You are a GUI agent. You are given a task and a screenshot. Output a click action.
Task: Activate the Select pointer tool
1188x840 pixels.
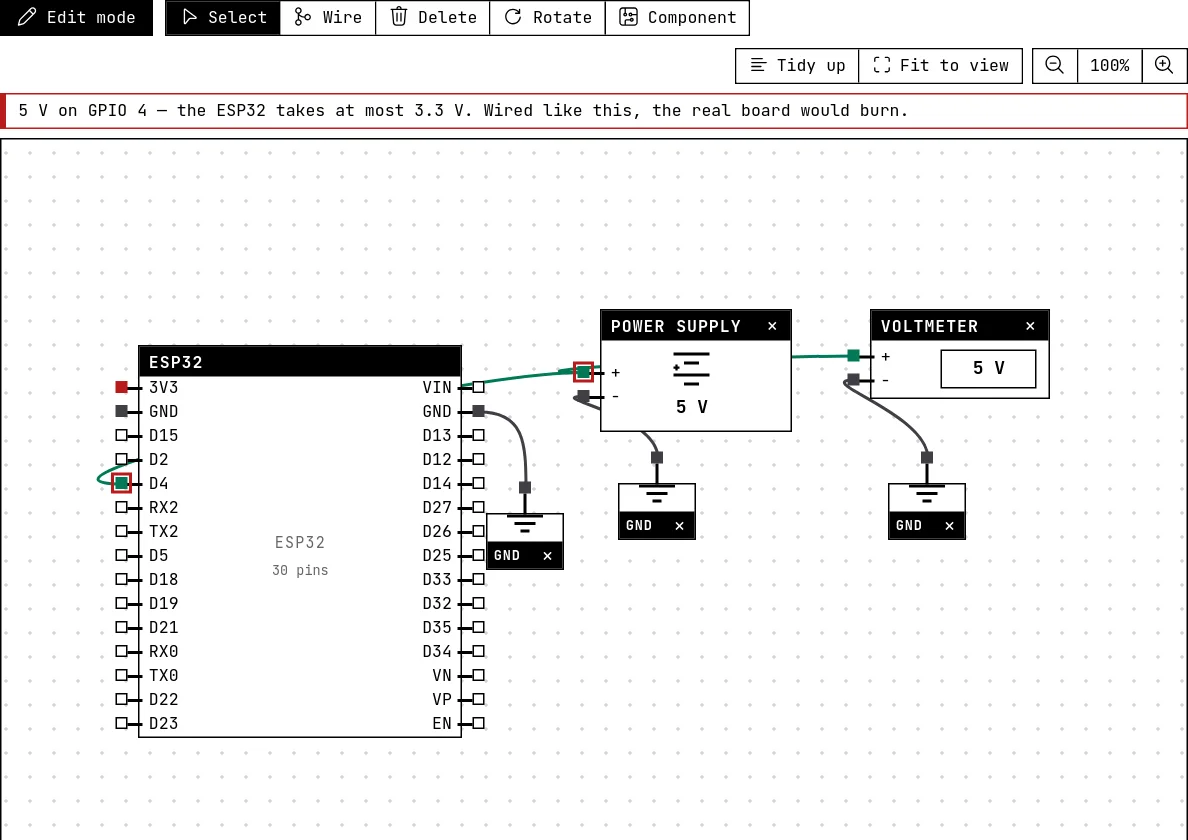click(x=223, y=17)
